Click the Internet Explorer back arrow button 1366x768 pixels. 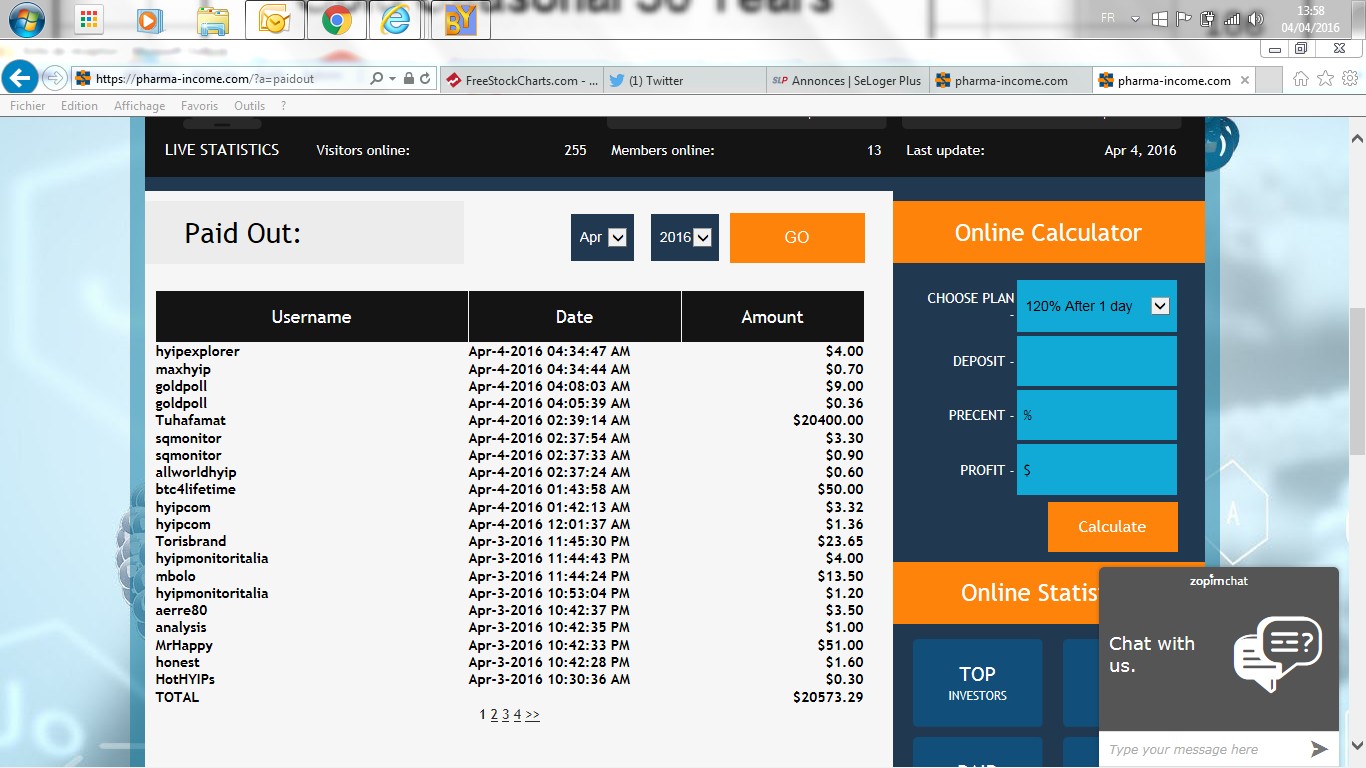[x=21, y=78]
